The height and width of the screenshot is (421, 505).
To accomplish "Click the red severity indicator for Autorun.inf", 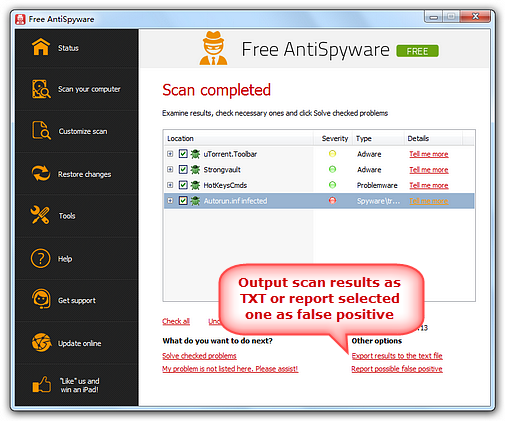I will (x=332, y=200).
